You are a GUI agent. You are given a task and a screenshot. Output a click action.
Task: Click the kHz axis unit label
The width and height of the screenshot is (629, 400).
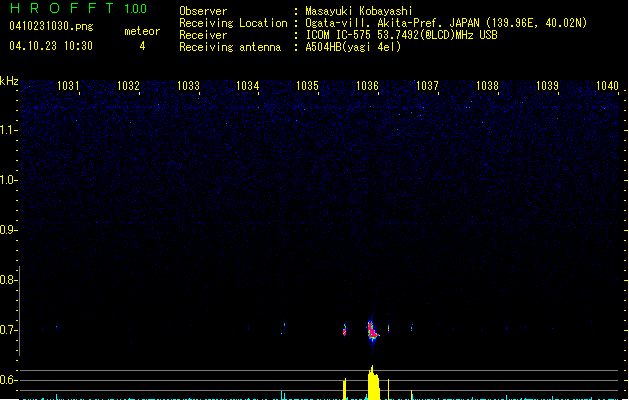(9, 81)
